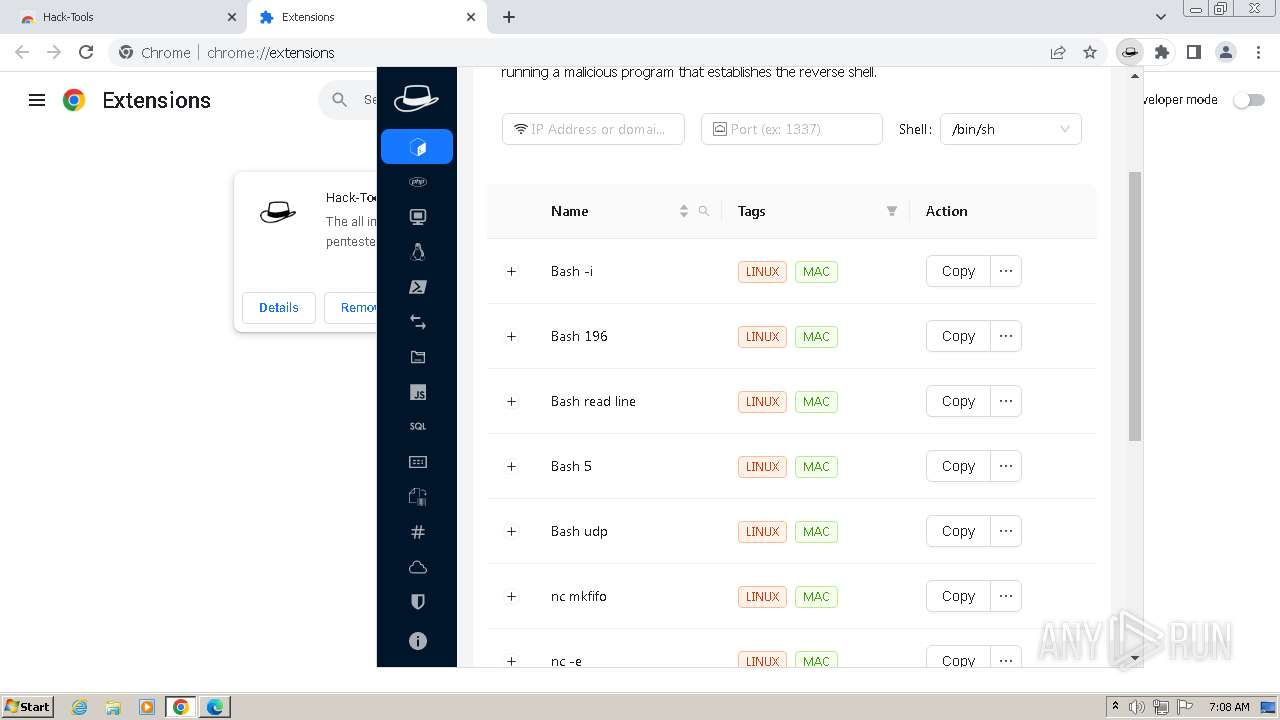Open the TTY spawn shell monitor icon
This screenshot has height=720, width=1280.
click(x=418, y=217)
